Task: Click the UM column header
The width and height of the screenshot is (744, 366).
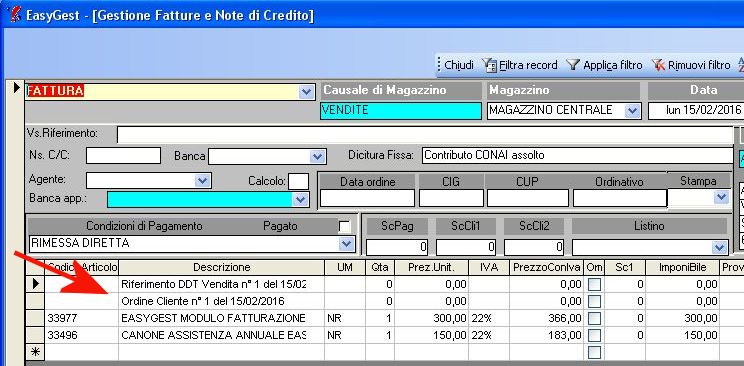Action: (x=345, y=267)
